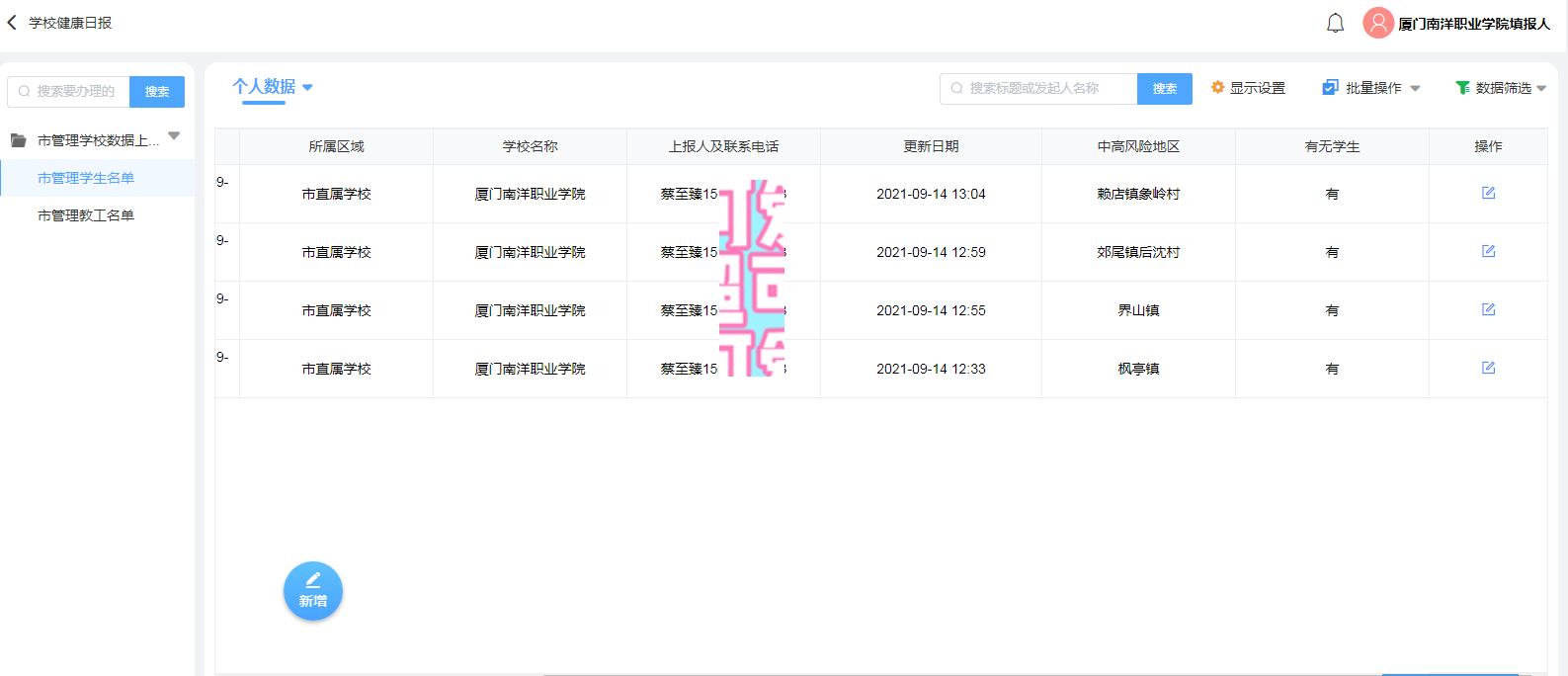
Task: Open 显示设置 display settings
Action: [x=1248, y=88]
